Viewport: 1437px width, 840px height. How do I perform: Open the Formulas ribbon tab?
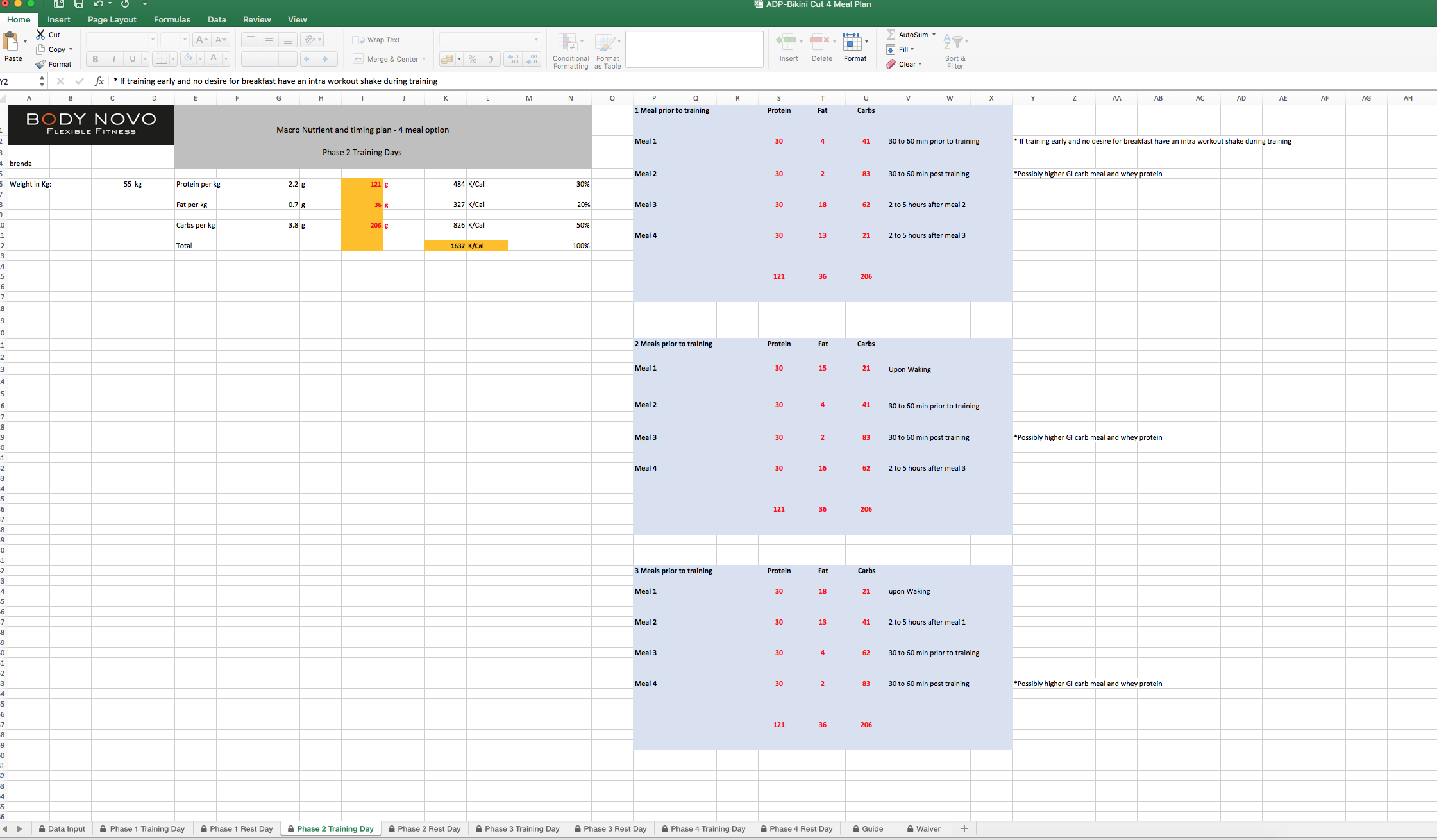click(x=172, y=19)
